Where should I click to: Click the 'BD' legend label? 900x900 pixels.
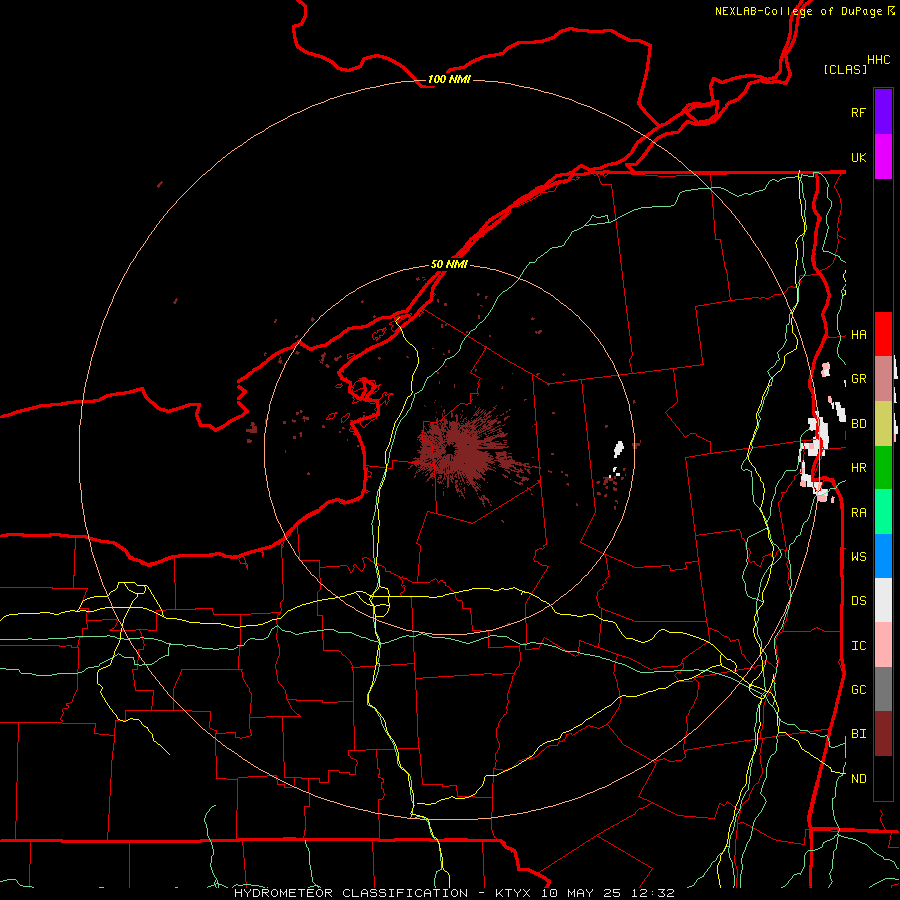point(858,424)
